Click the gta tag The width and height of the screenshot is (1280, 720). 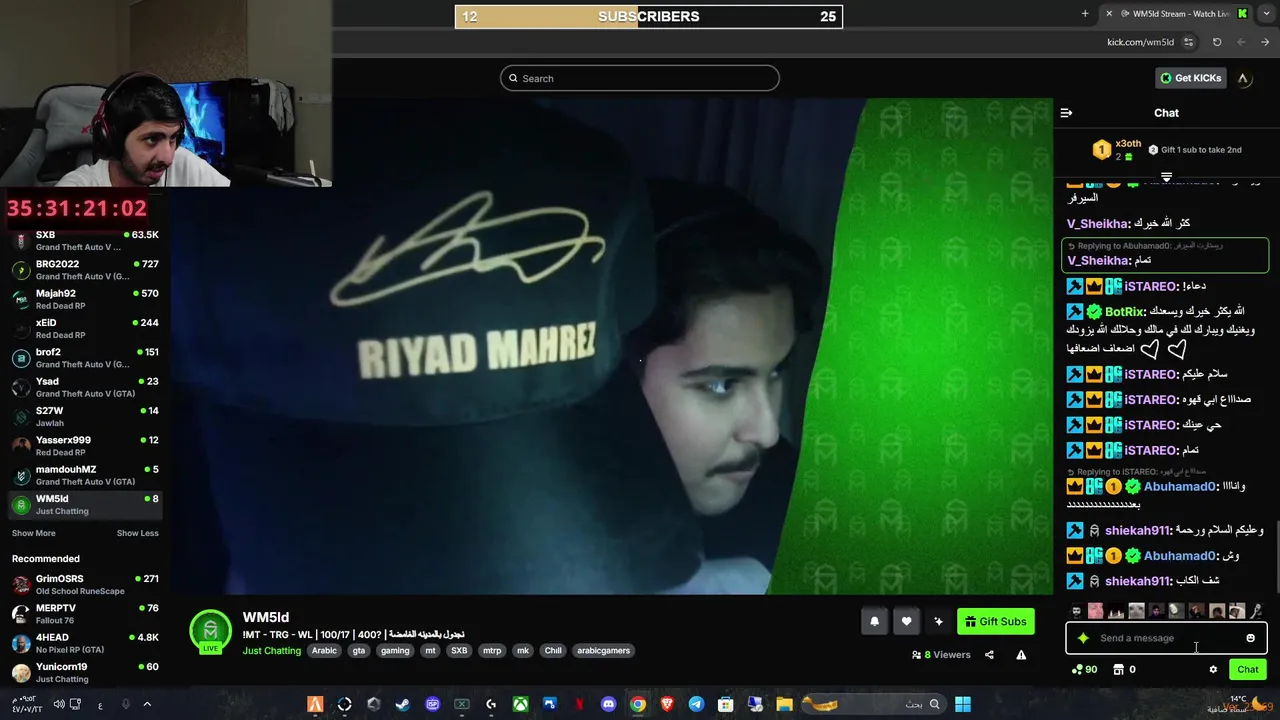(x=359, y=650)
